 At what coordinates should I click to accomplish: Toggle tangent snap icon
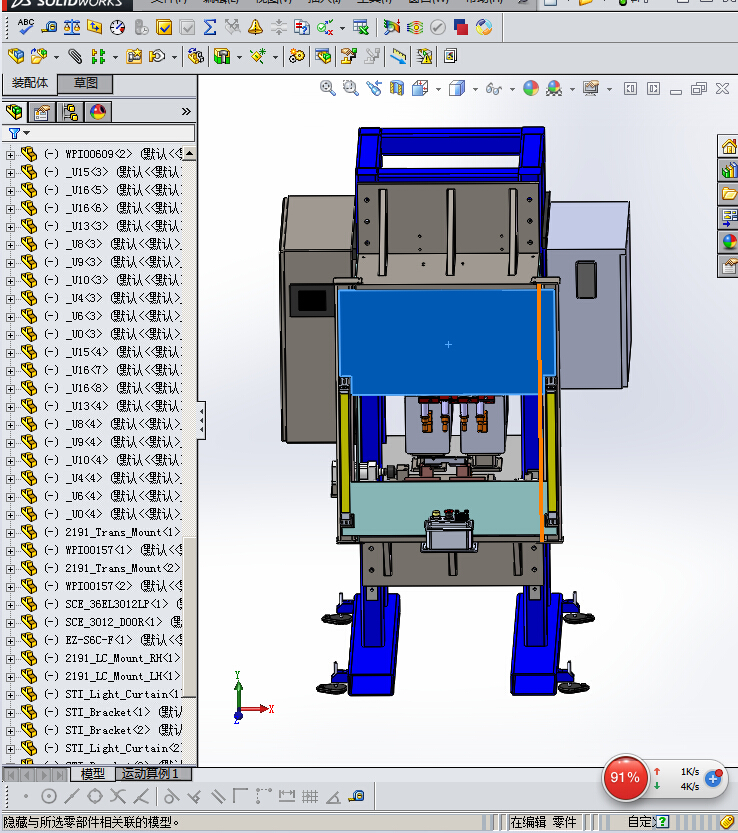click(x=170, y=796)
